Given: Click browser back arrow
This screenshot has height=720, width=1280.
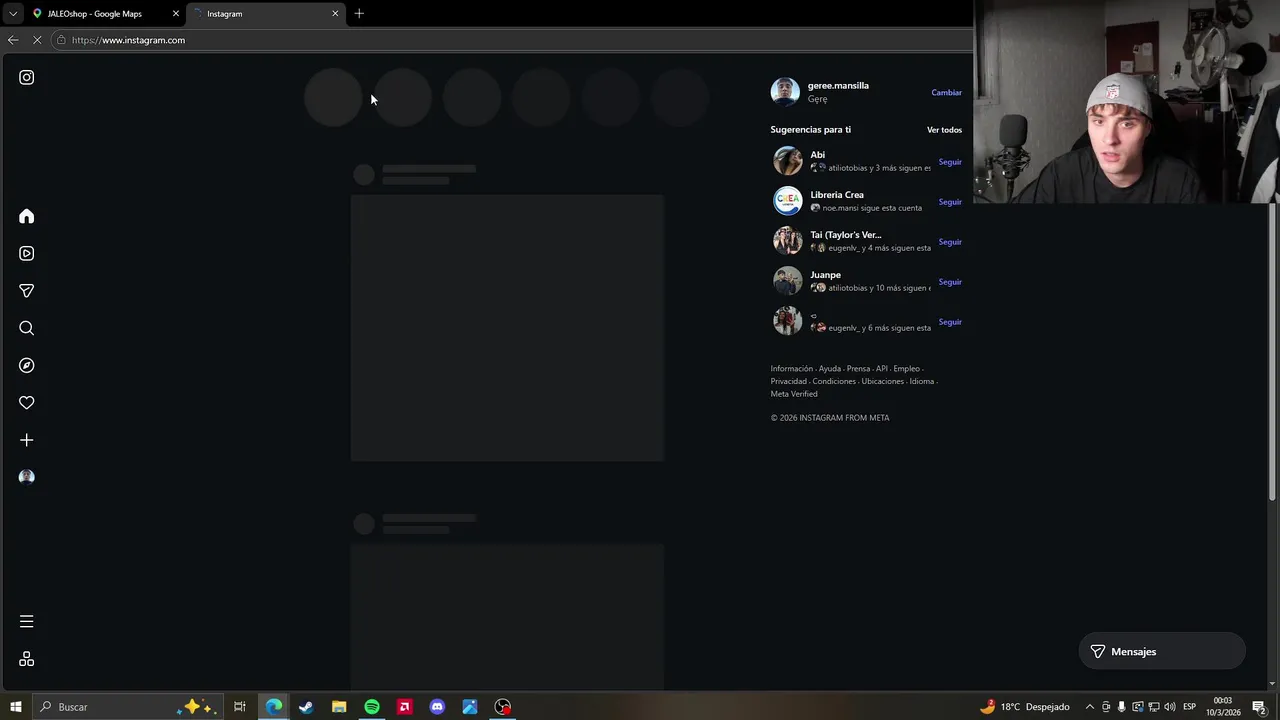Looking at the screenshot, I should pos(13,40).
